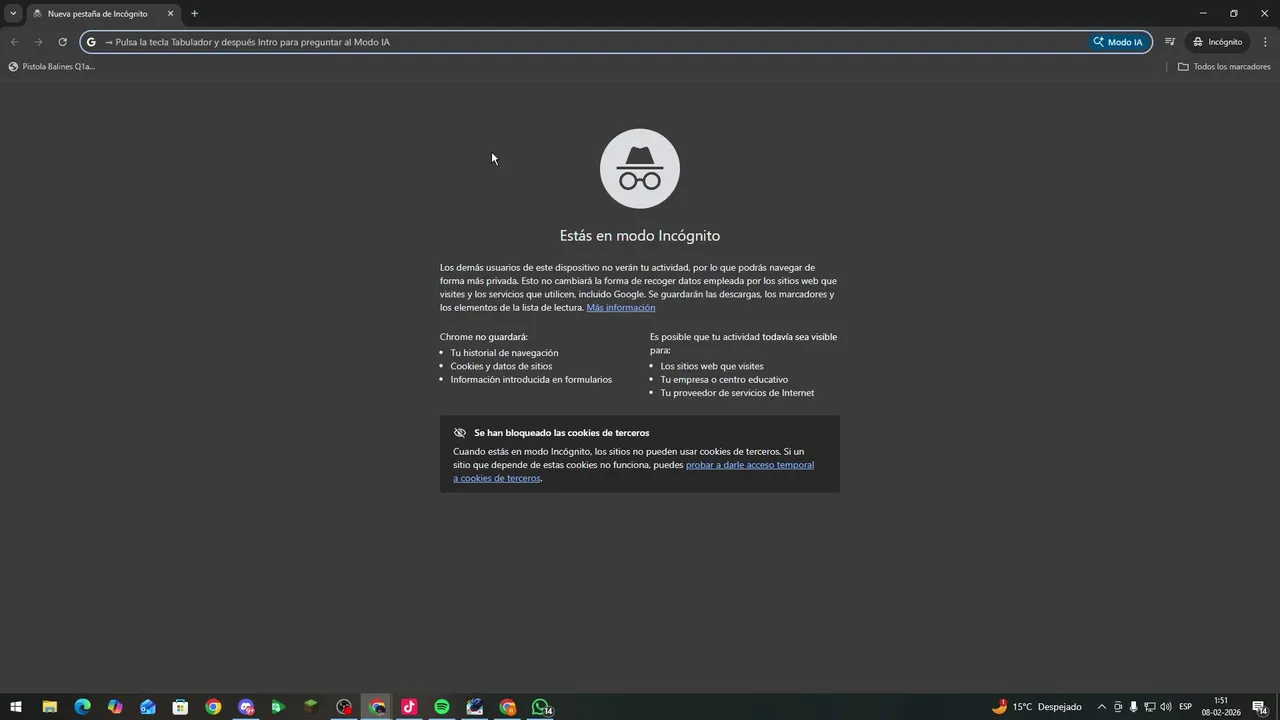The image size is (1280, 720).
Task: Open Spotify from the taskbar
Action: point(442,707)
